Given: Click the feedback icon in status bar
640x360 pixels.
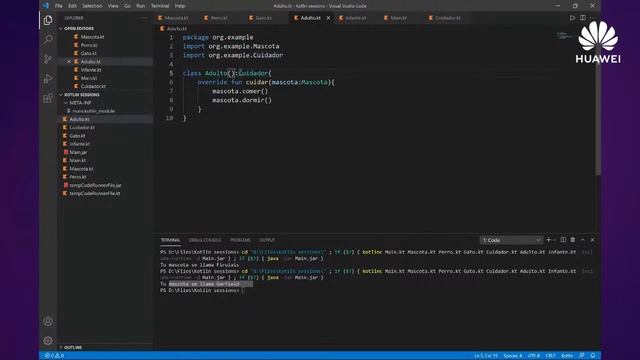Looking at the screenshot, I should pyautogui.click(x=582, y=356).
